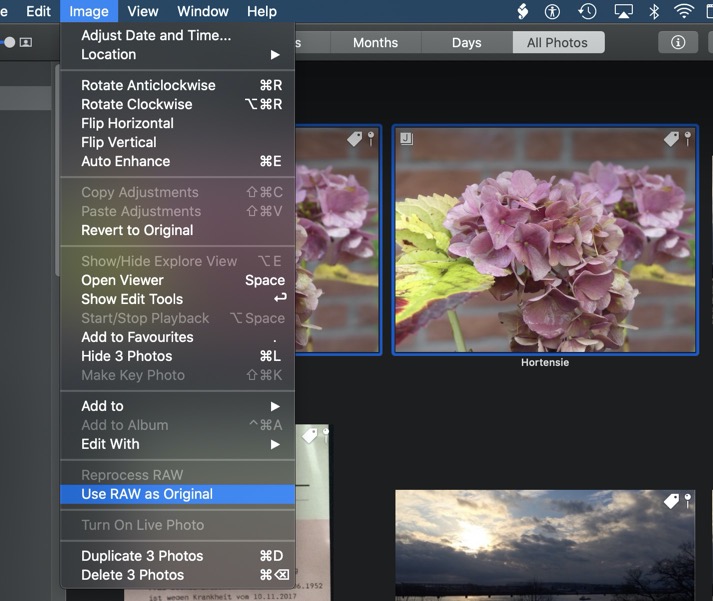This screenshot has height=601, width=713.
Task: Choose Auto Enhance menu entry
Action: [126, 161]
